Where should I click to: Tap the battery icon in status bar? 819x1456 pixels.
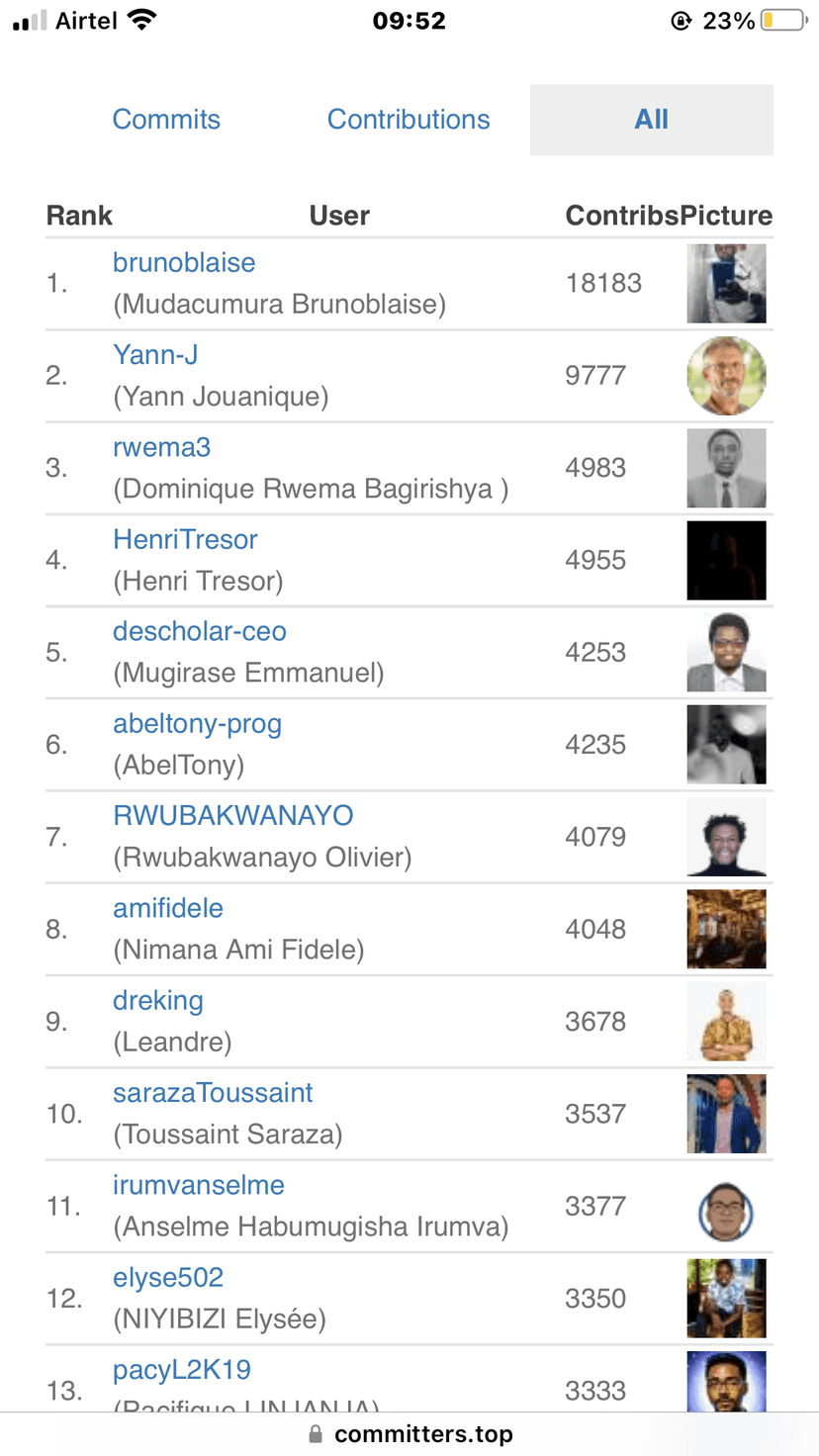(x=784, y=21)
